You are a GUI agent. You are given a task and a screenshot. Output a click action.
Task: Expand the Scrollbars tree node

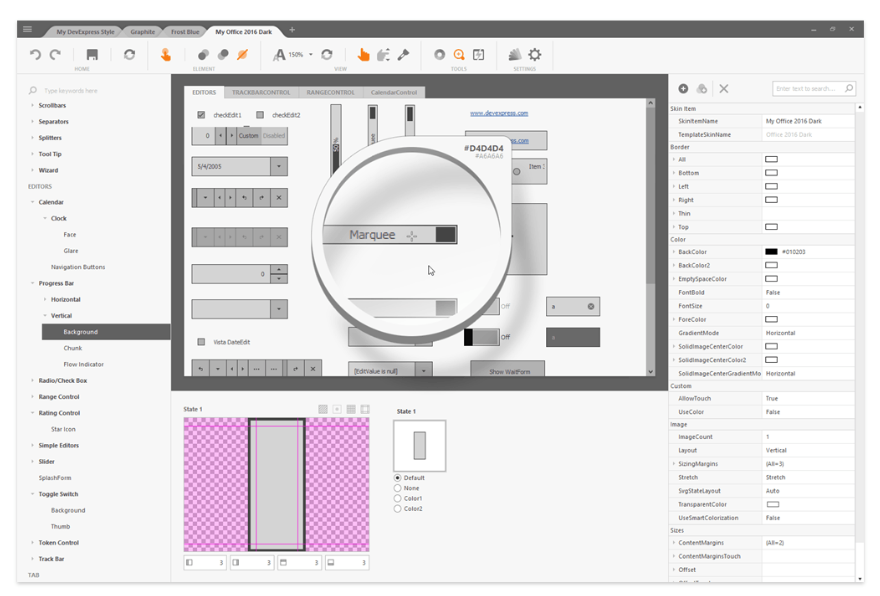(x=32, y=105)
